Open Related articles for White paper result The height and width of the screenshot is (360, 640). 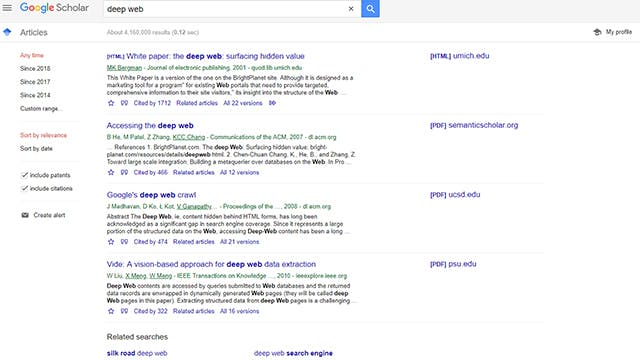tap(197, 103)
